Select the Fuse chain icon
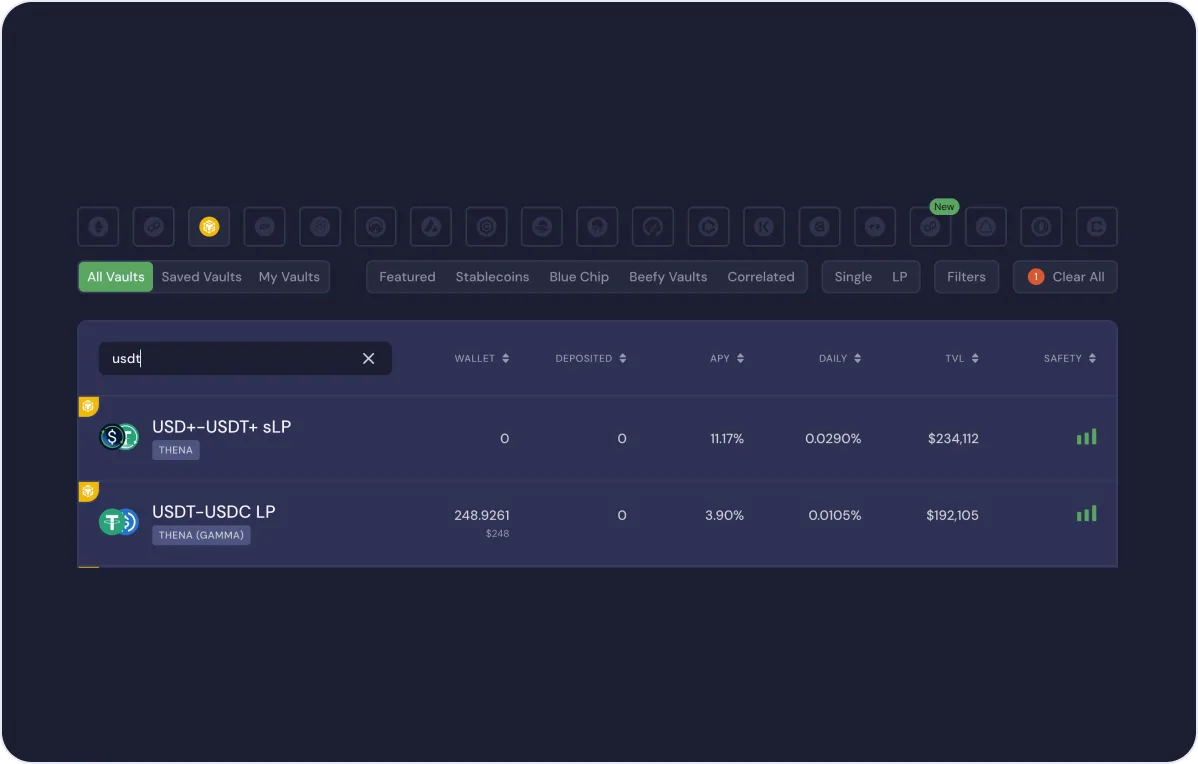 [x=708, y=227]
